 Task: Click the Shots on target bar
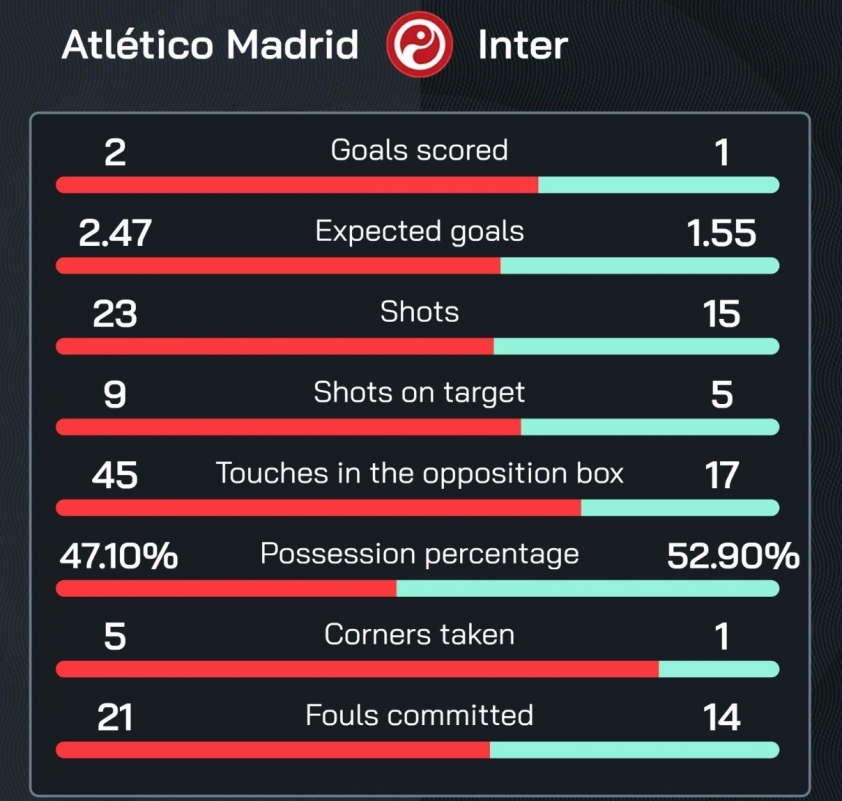417,427
